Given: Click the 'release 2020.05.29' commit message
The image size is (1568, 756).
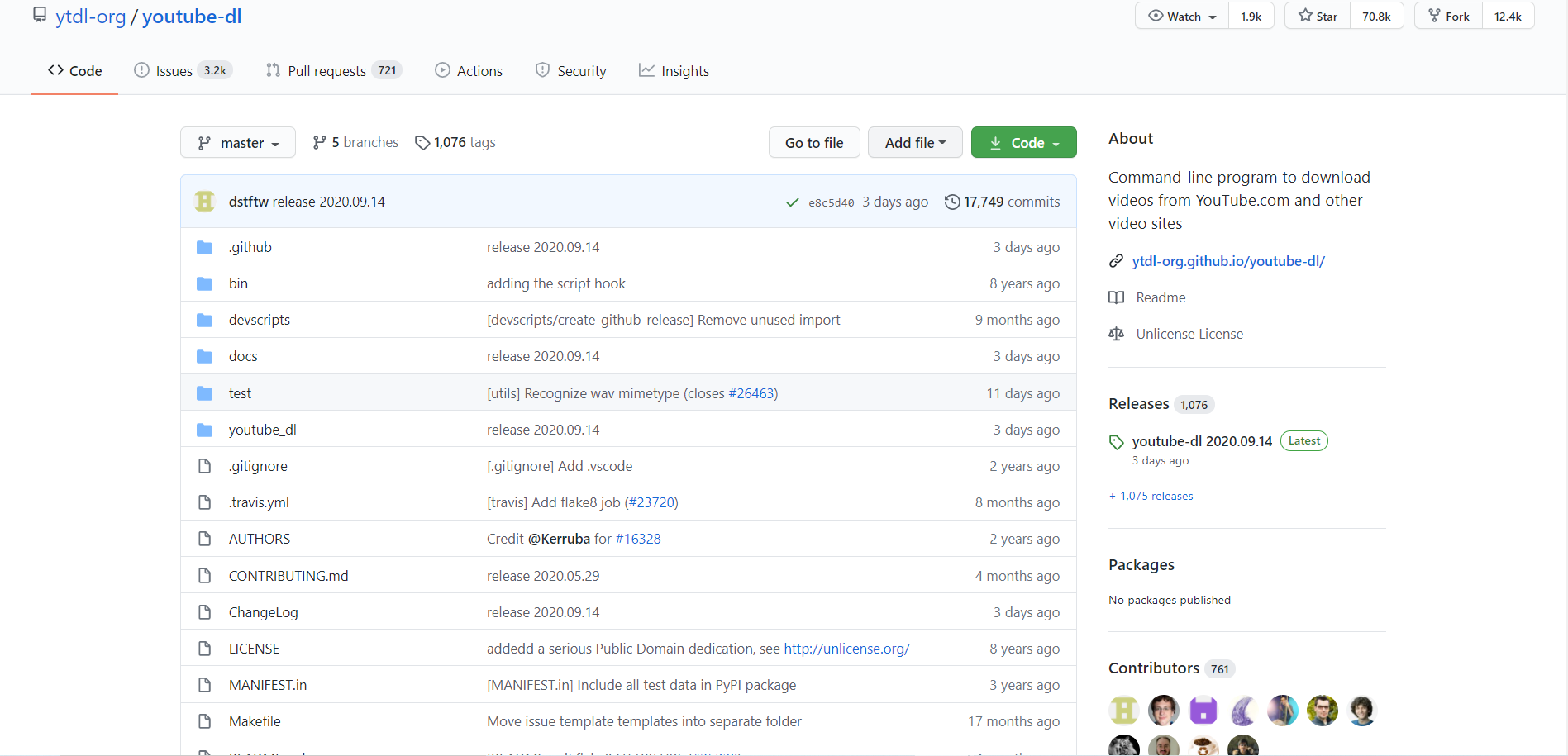Looking at the screenshot, I should tap(543, 576).
